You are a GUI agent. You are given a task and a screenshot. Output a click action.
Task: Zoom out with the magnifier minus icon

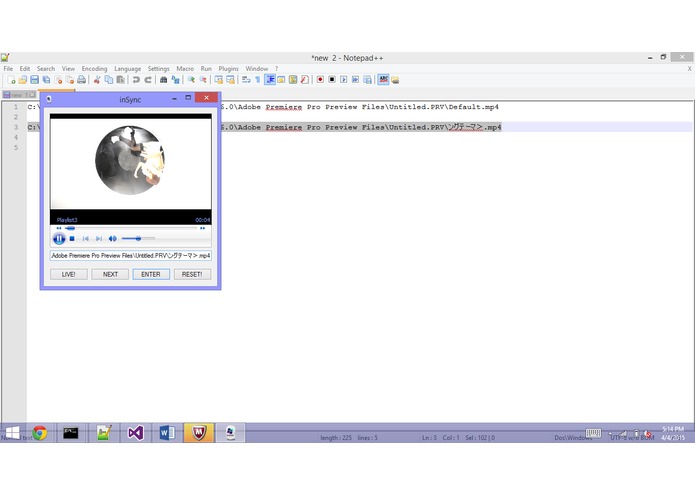pos(203,80)
